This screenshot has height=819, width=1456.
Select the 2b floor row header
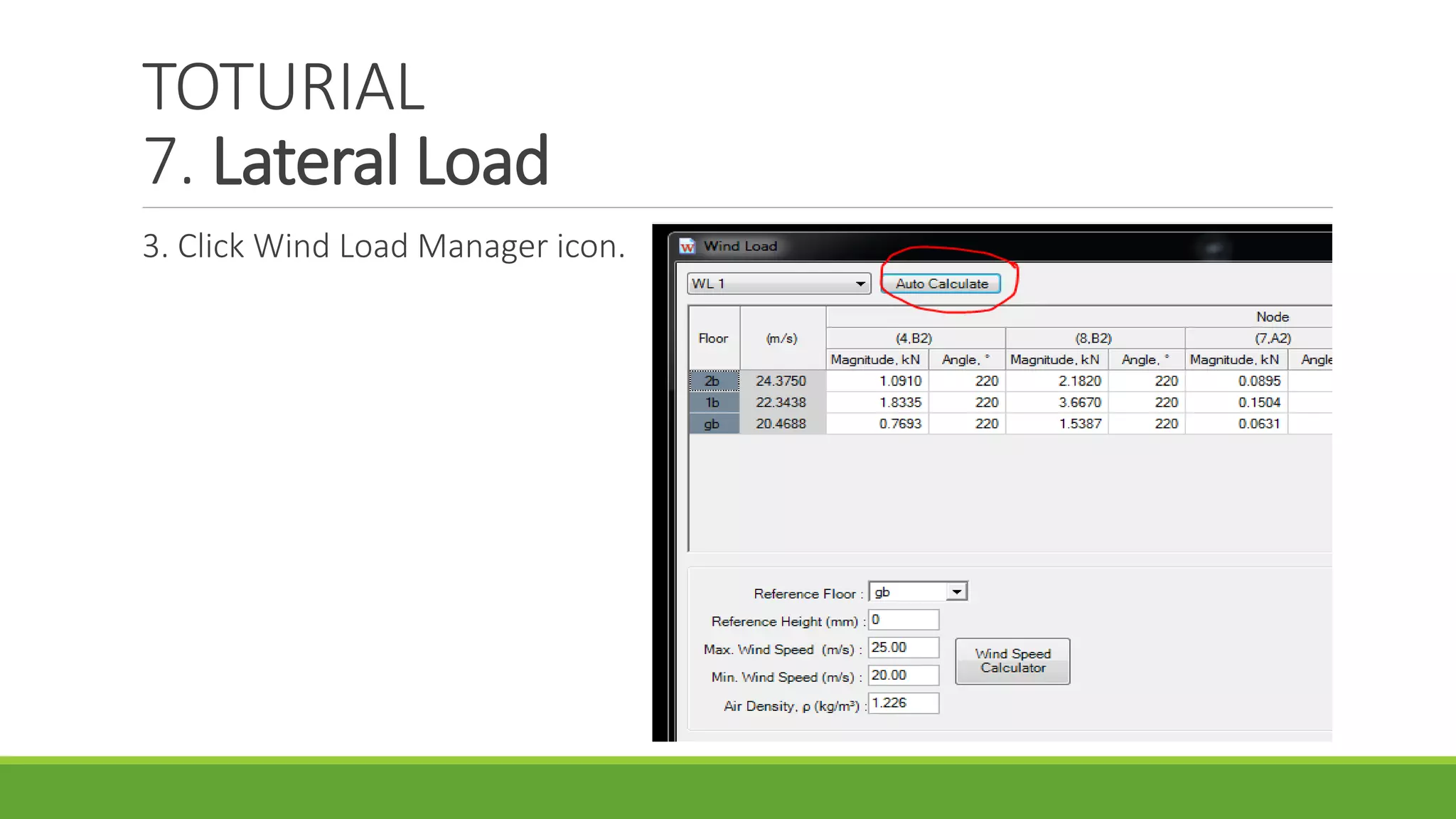713,381
